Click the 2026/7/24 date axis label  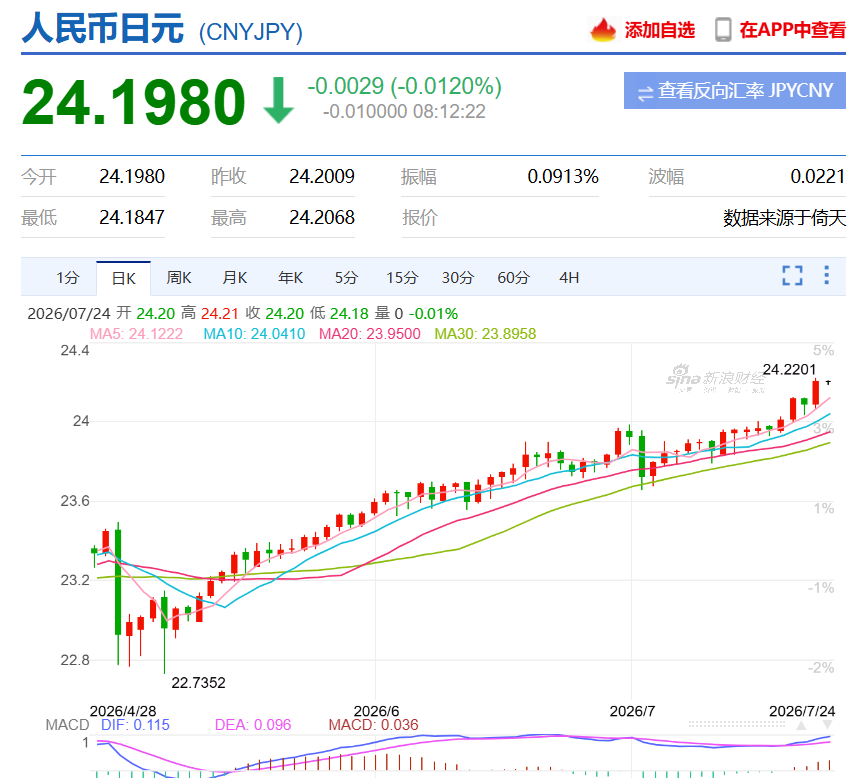click(802, 711)
